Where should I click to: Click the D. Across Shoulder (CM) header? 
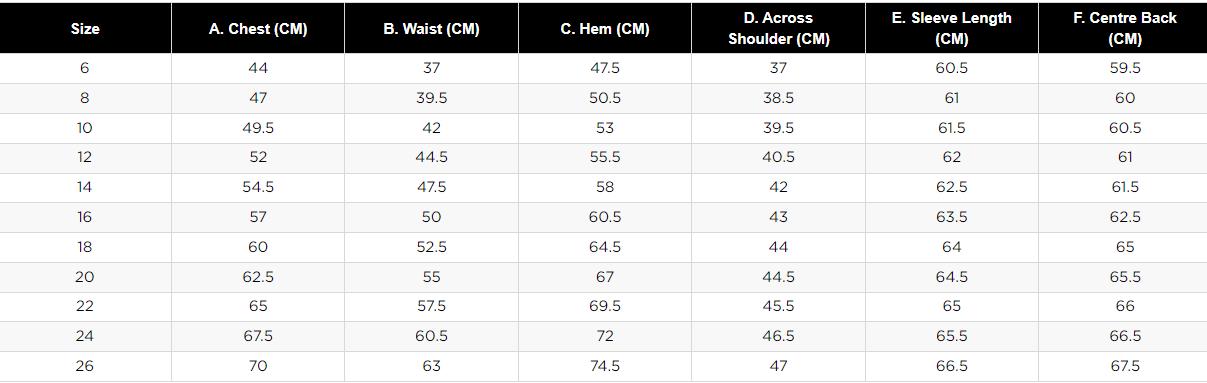[x=778, y=29]
